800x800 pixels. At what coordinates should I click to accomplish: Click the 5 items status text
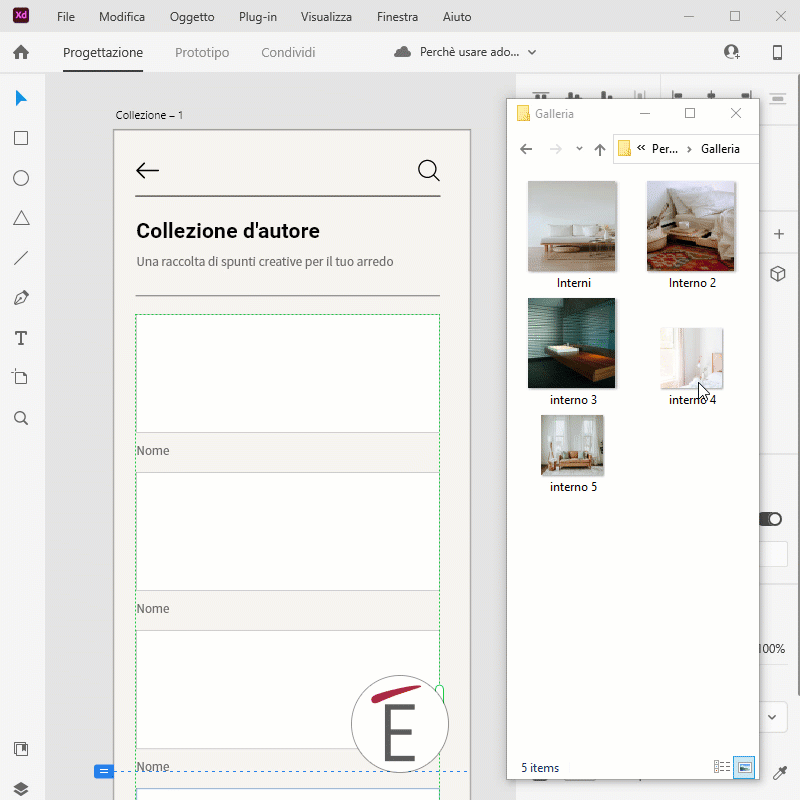click(x=540, y=768)
